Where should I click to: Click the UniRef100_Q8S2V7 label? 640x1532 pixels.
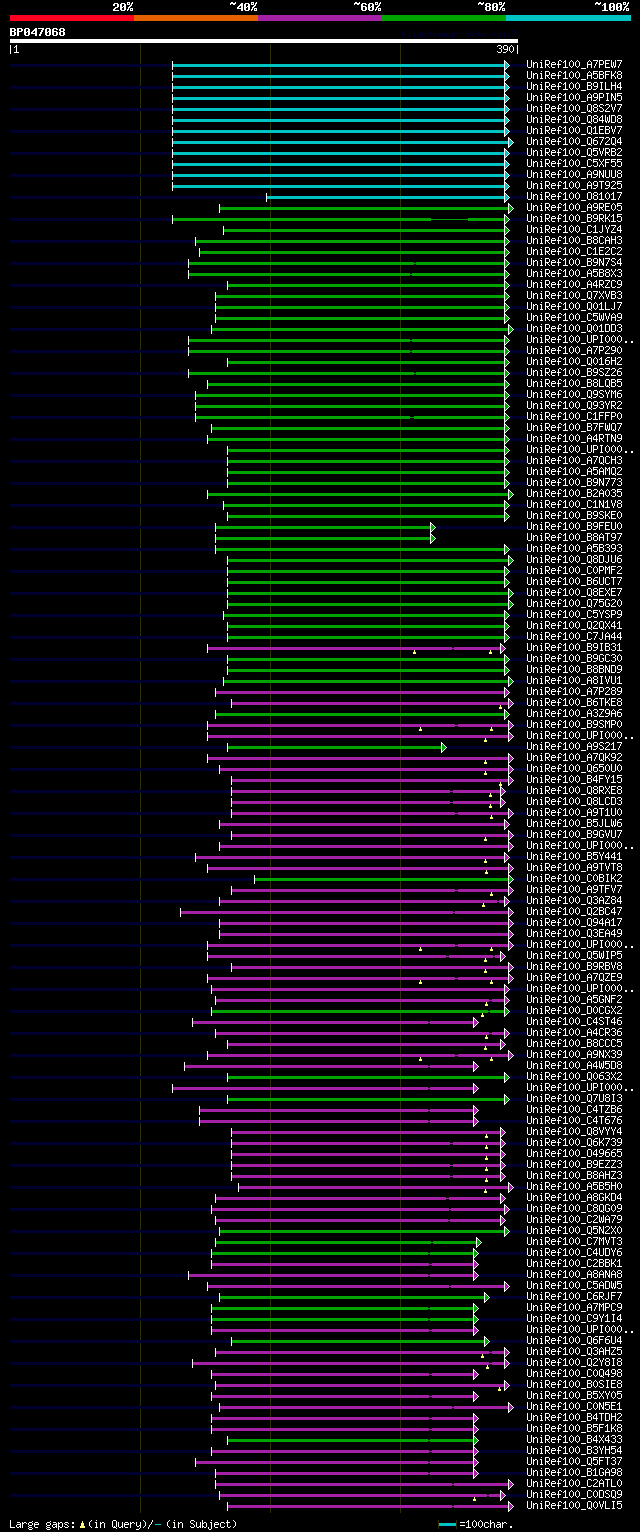[x=574, y=108]
